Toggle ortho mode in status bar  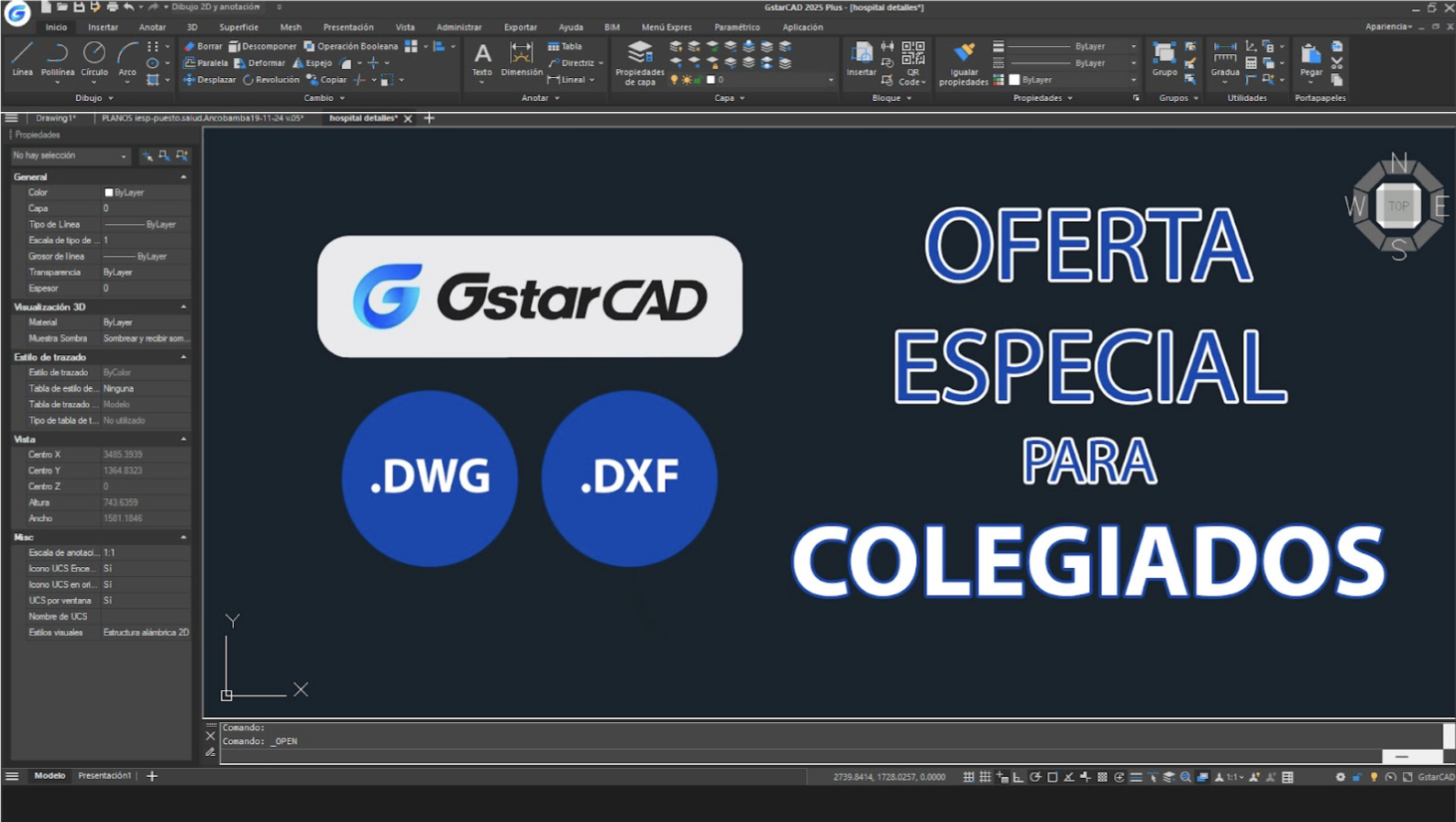click(x=1018, y=777)
